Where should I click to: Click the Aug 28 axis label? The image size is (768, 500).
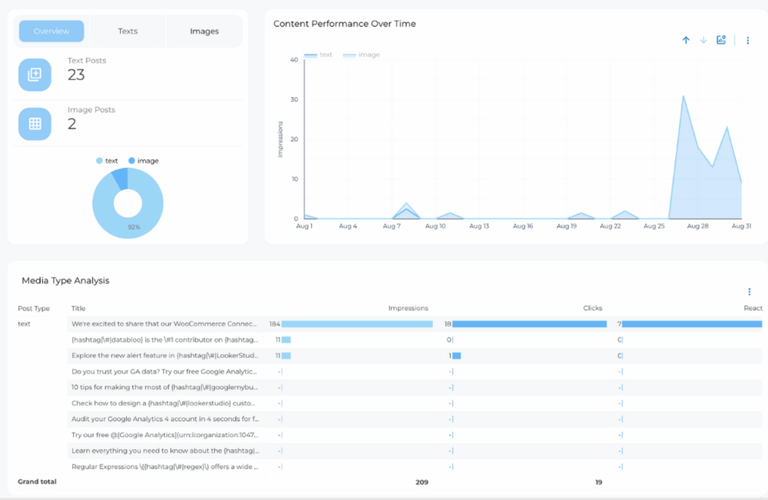(x=697, y=226)
